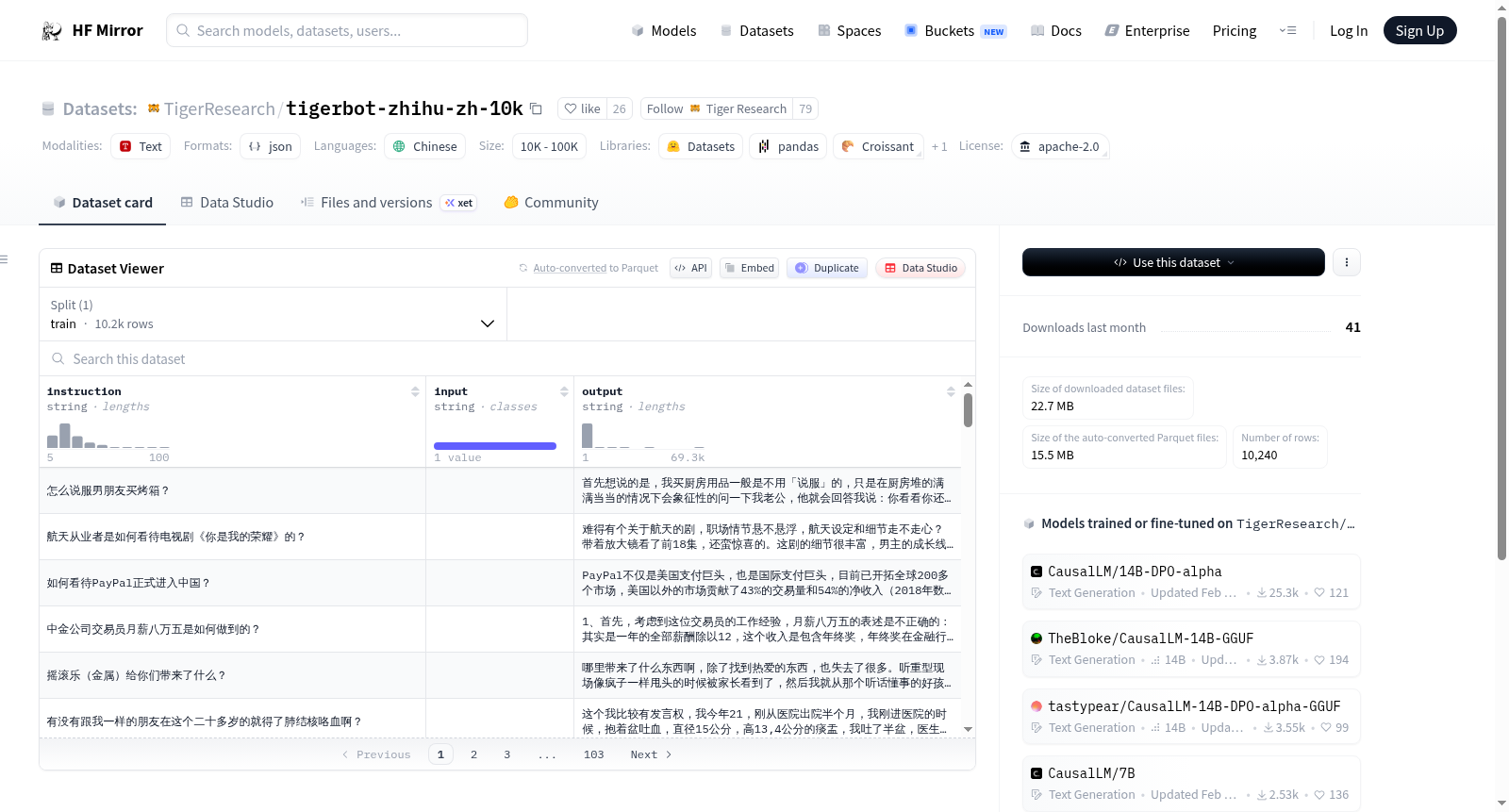Screen dimensions: 1509x812
Task: Open the Pricing navigation link
Action: point(1235,30)
